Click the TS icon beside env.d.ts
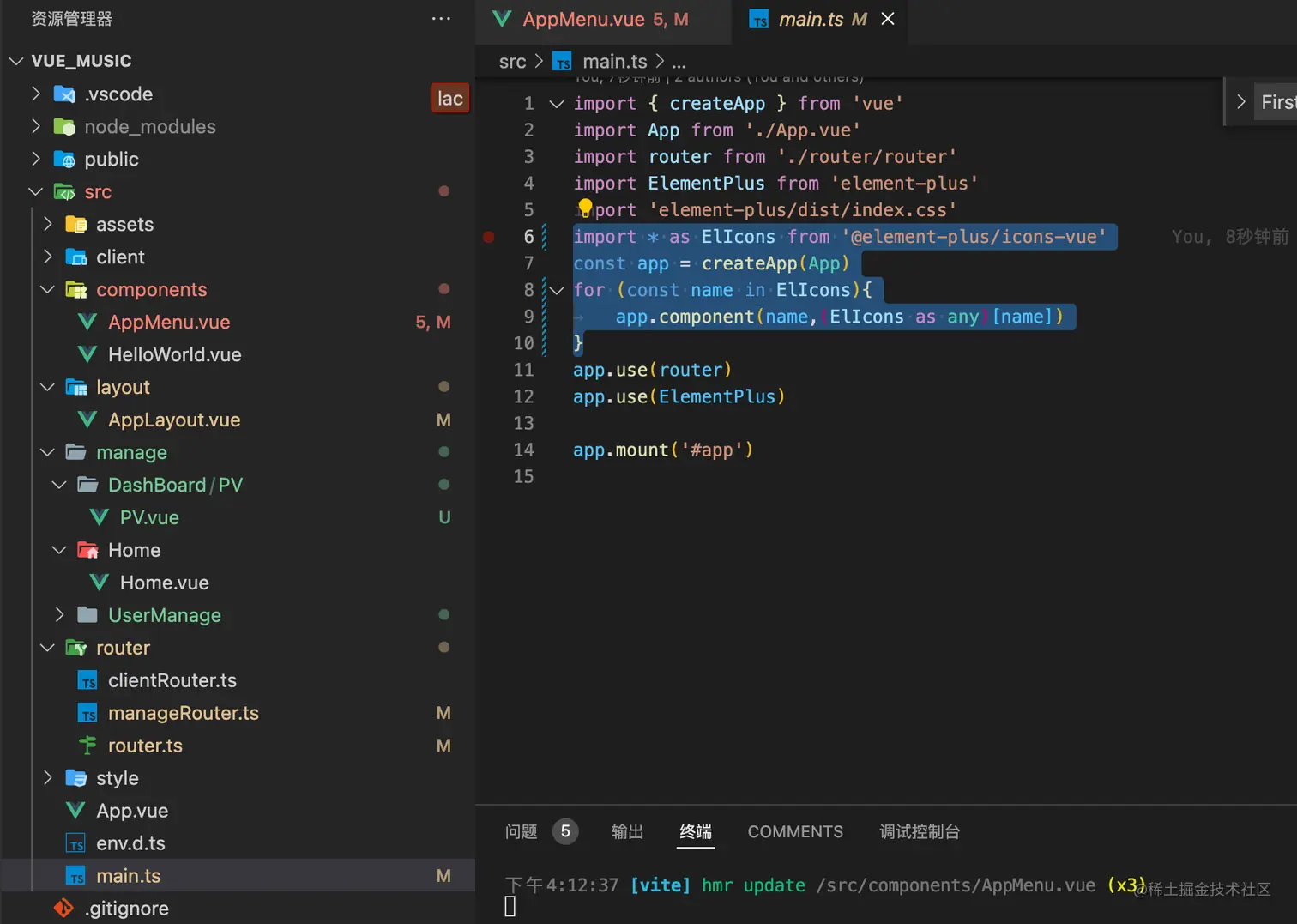 click(x=75, y=844)
